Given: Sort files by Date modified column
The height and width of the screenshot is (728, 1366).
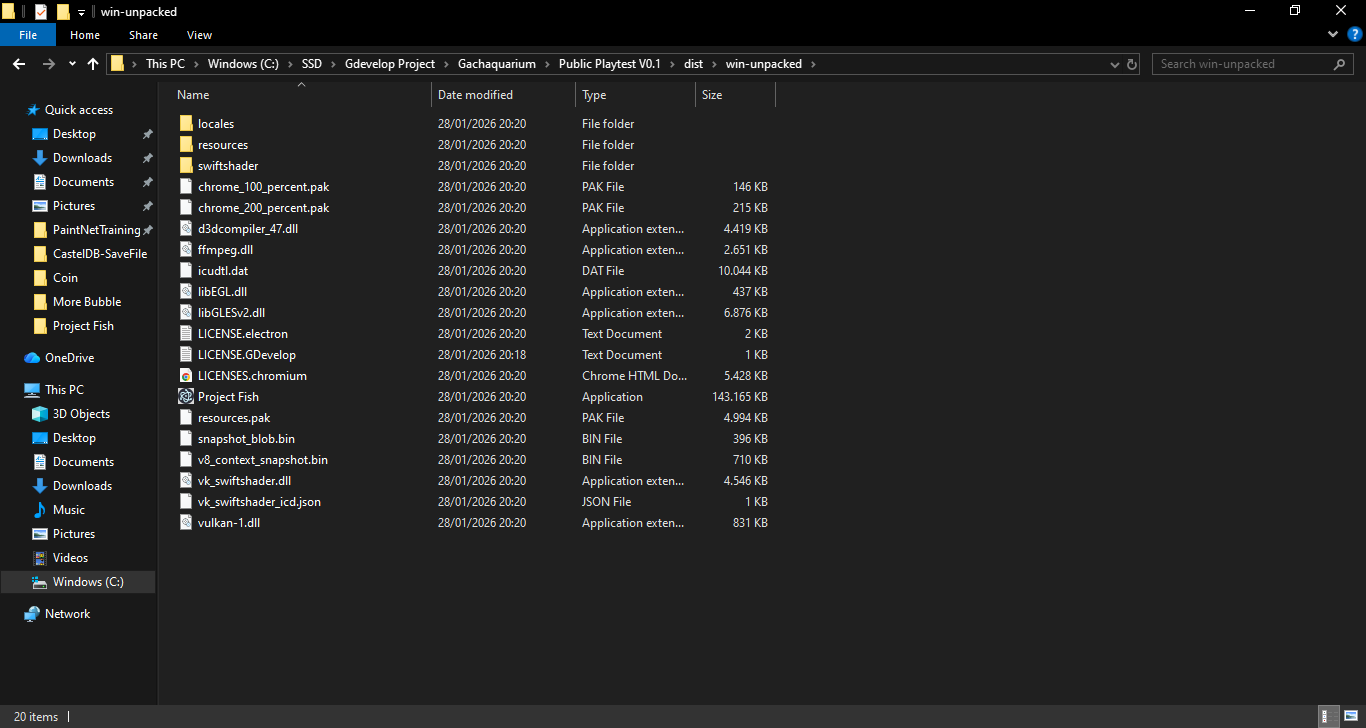Looking at the screenshot, I should [475, 95].
